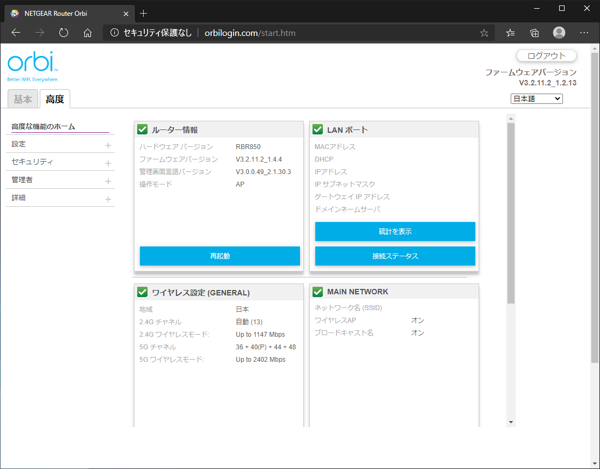Expand the セキュリティ menu section
This screenshot has width=600, height=469.
click(x=108, y=163)
